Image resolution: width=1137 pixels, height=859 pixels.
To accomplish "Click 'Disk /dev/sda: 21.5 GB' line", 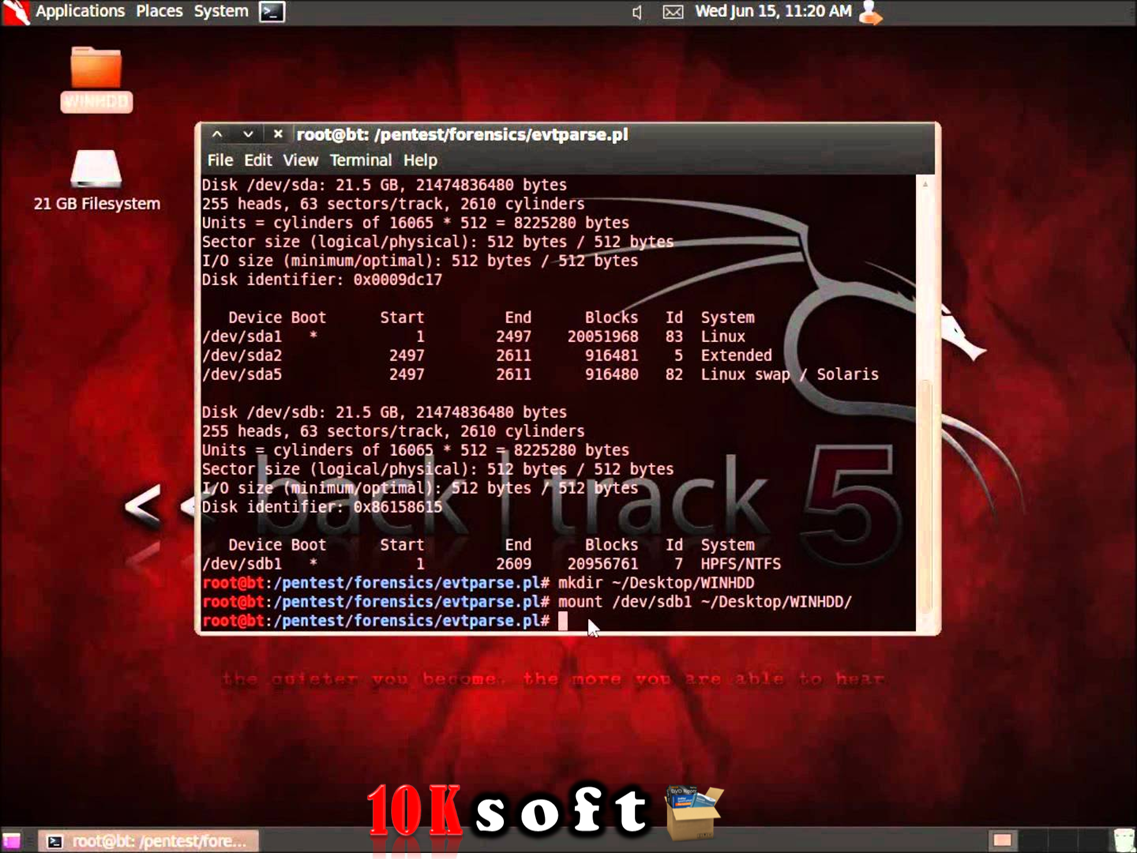I will [384, 185].
